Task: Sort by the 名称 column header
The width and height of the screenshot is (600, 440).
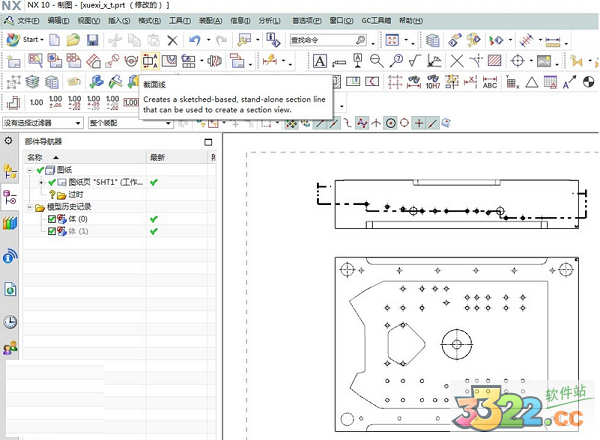Action: click(x=36, y=157)
